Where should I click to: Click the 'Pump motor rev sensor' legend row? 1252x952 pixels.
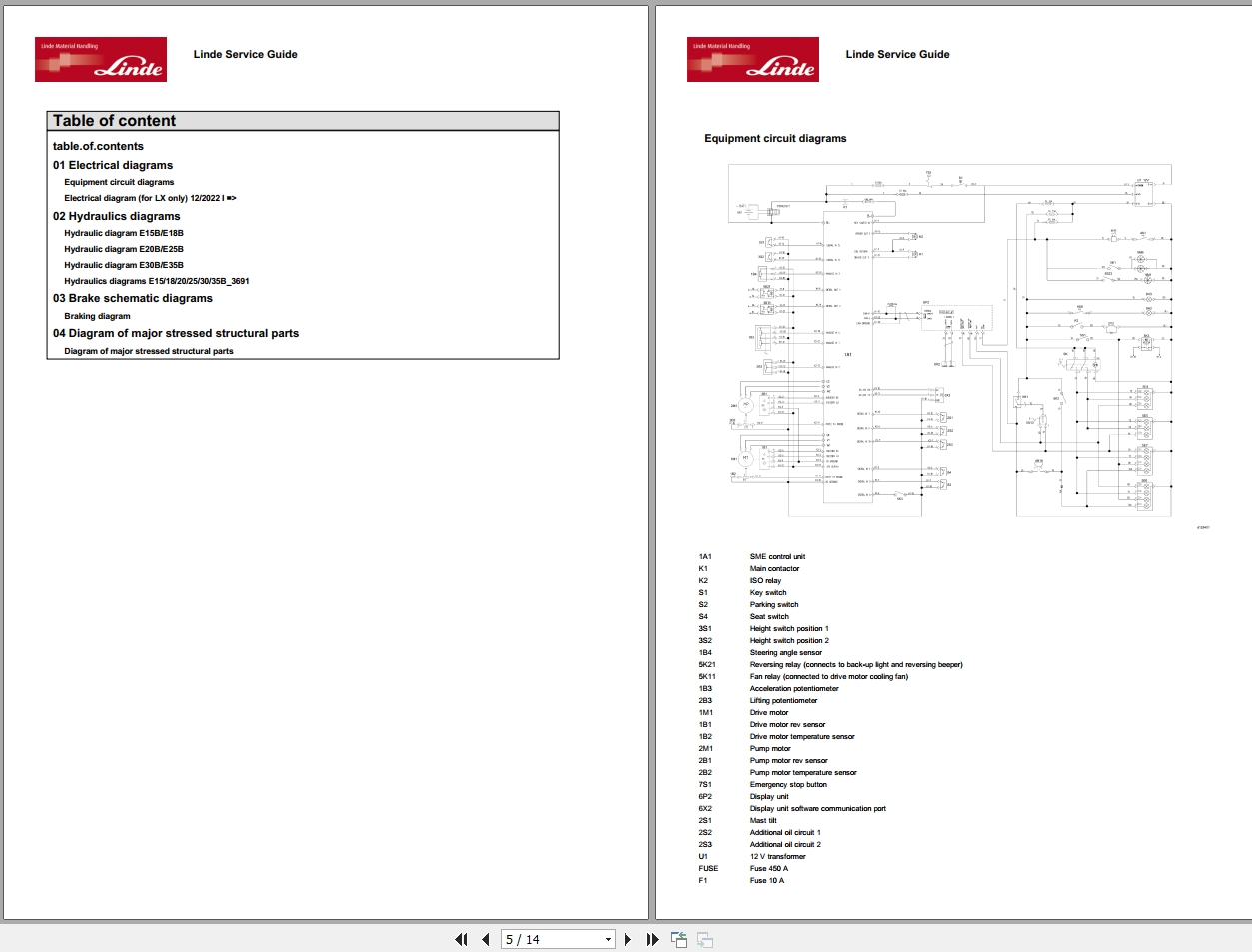coord(763,761)
